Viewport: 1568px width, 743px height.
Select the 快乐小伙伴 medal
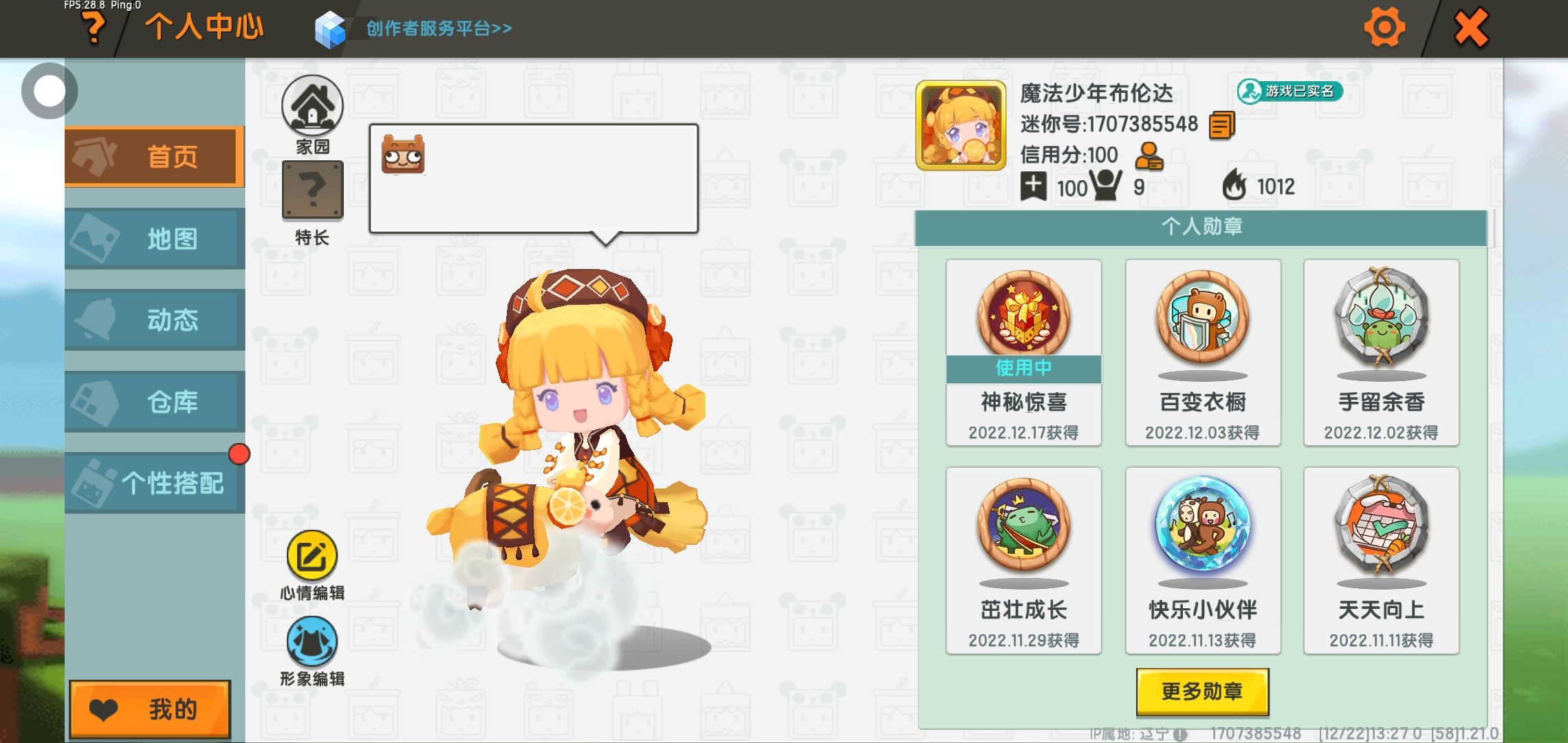click(1202, 560)
